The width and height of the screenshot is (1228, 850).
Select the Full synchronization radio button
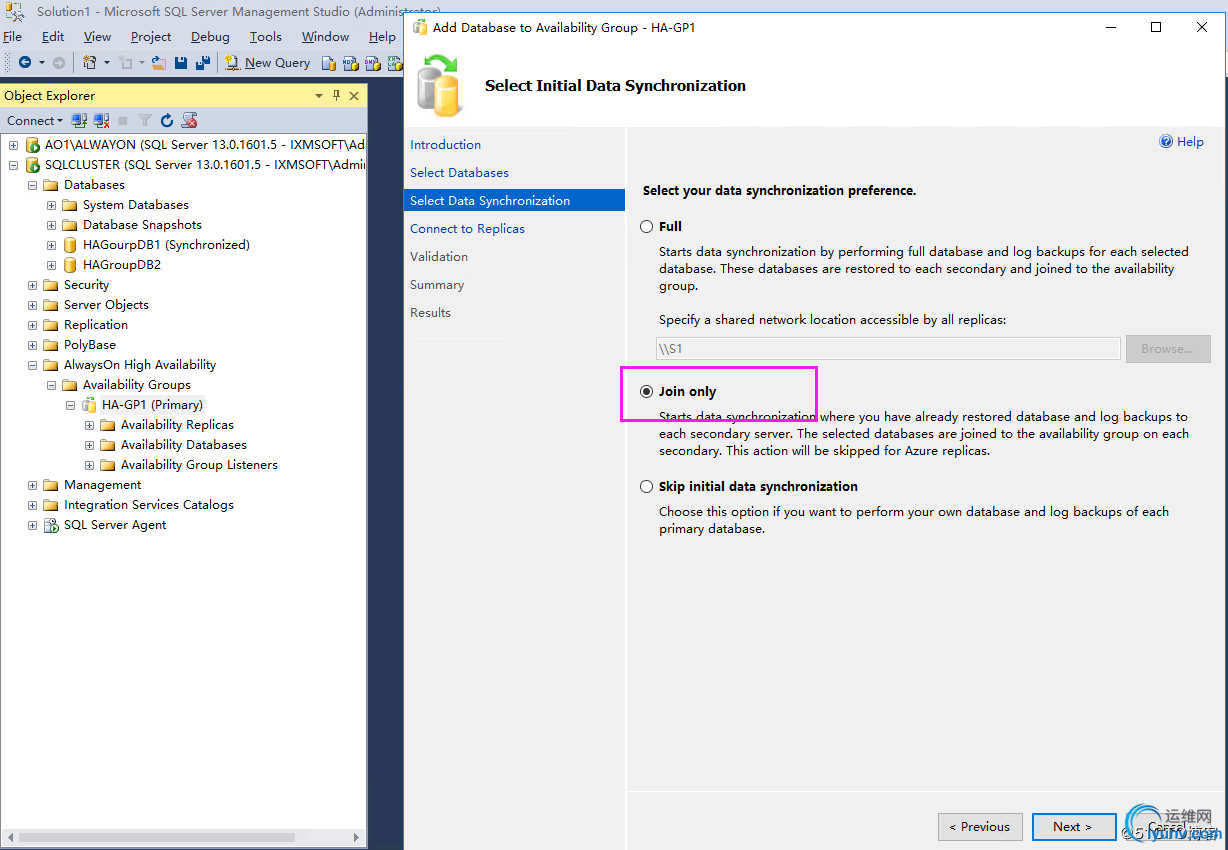pyautogui.click(x=646, y=227)
